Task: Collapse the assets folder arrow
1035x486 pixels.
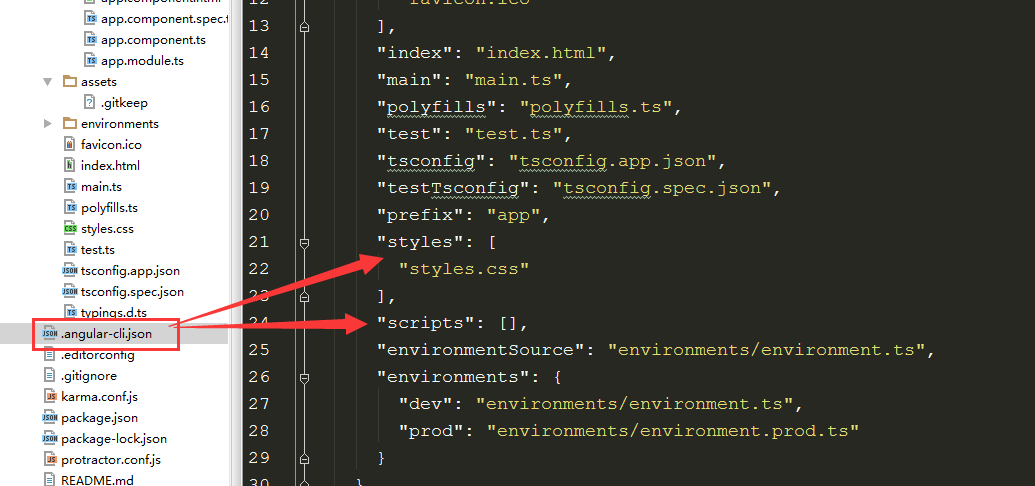Action: pos(48,82)
